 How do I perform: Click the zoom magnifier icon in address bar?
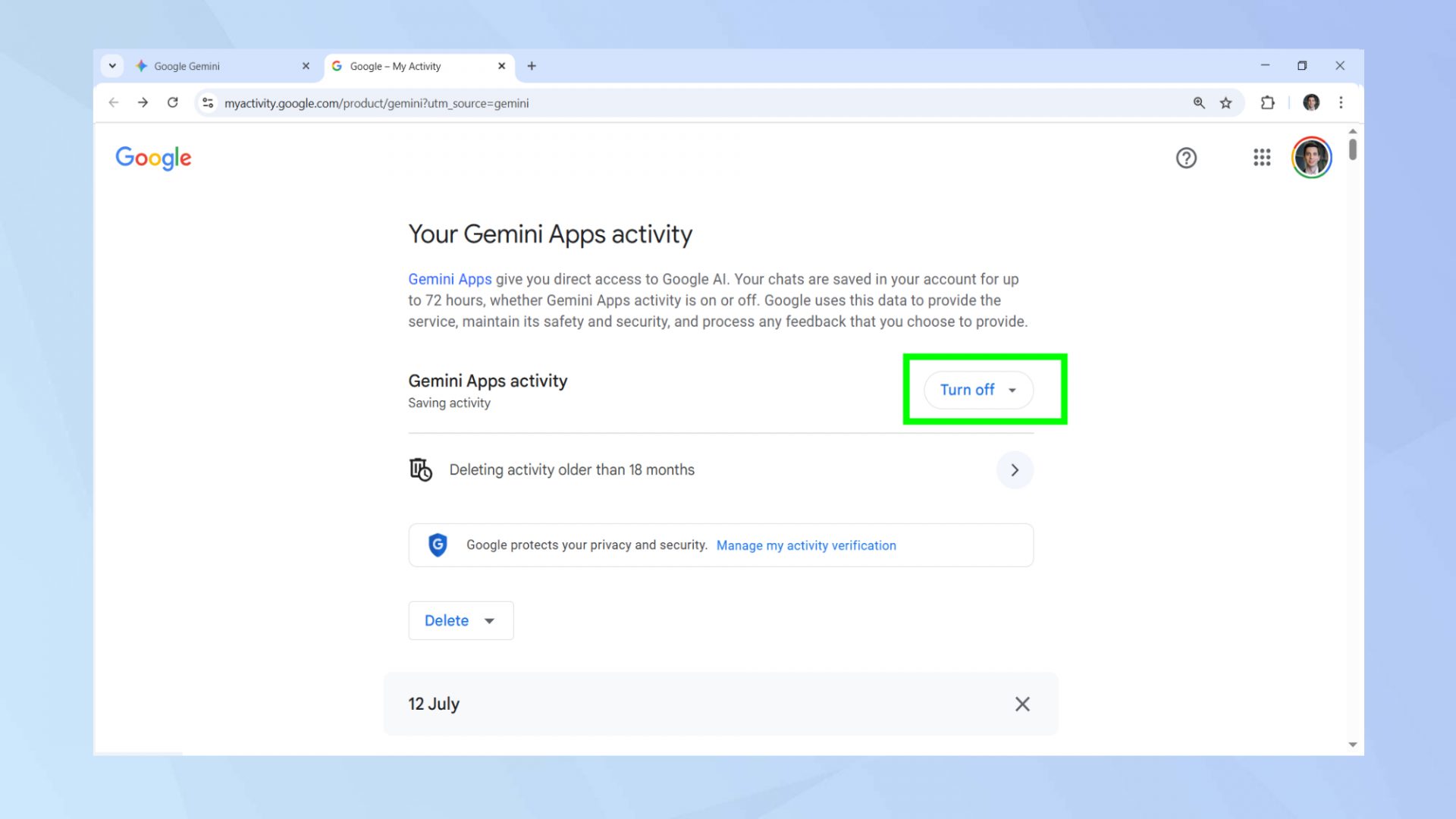[x=1199, y=103]
